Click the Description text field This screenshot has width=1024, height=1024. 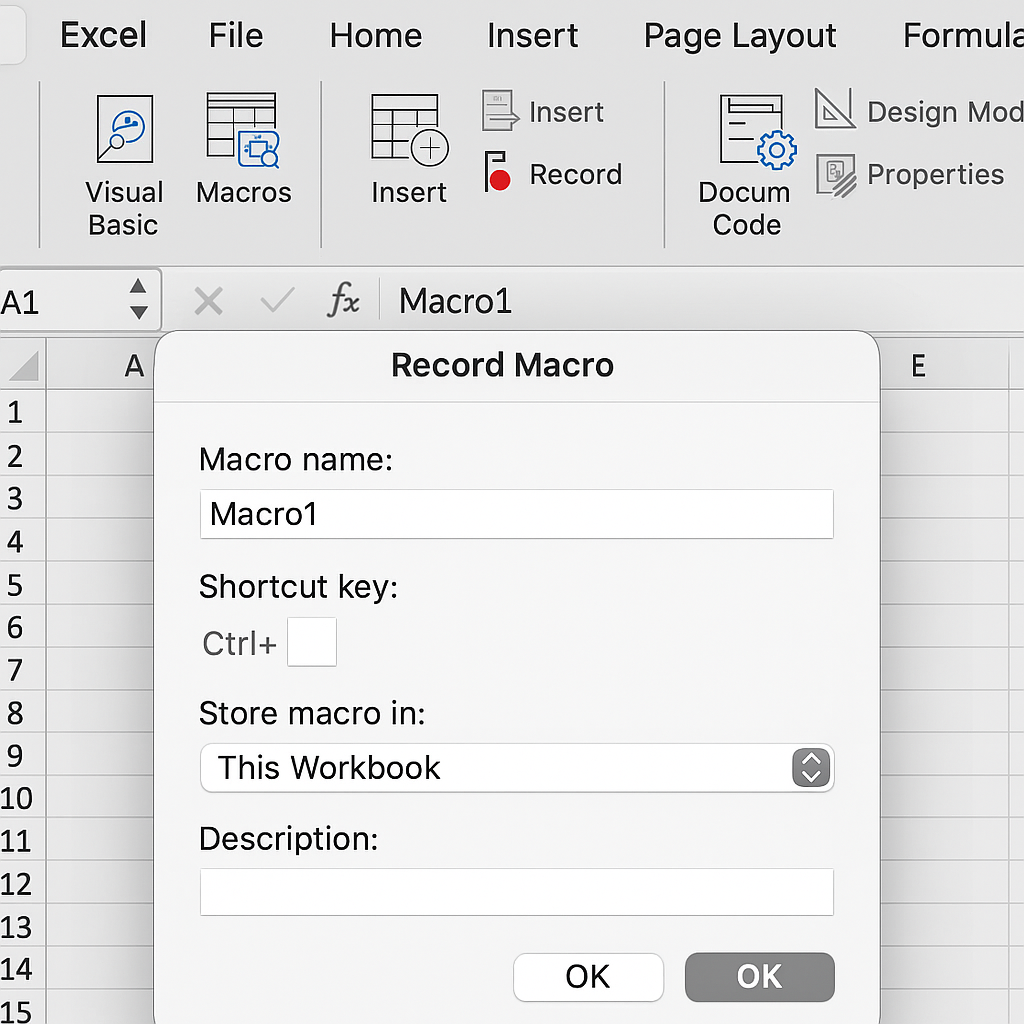(517, 892)
